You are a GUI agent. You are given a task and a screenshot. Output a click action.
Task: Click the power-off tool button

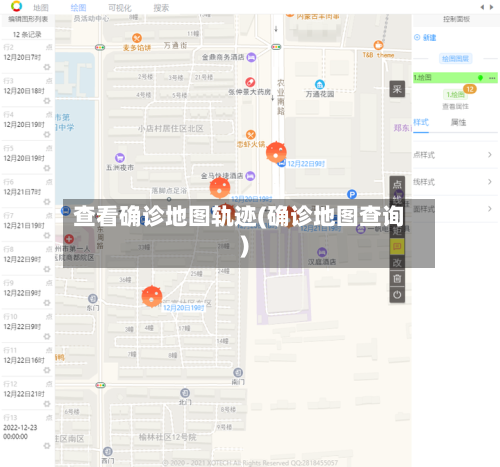[397, 295]
